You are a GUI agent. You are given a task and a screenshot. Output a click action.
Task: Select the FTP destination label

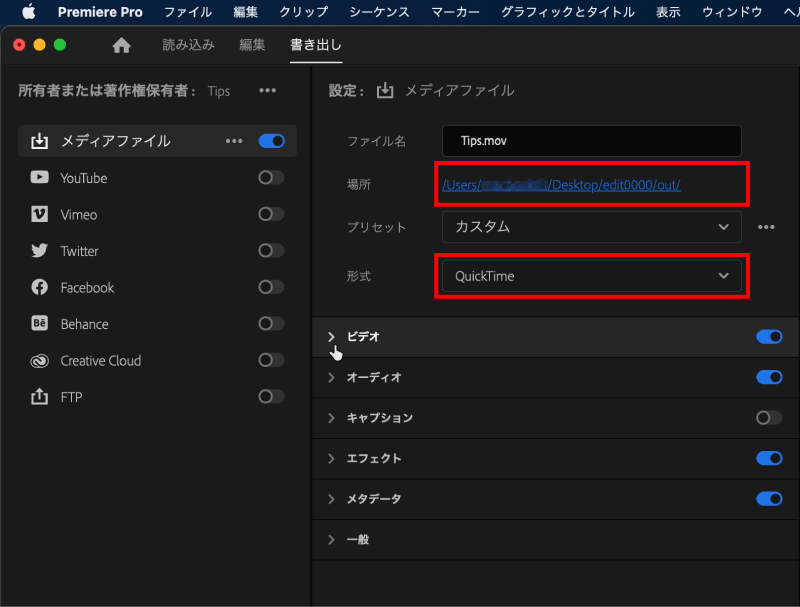[71, 397]
